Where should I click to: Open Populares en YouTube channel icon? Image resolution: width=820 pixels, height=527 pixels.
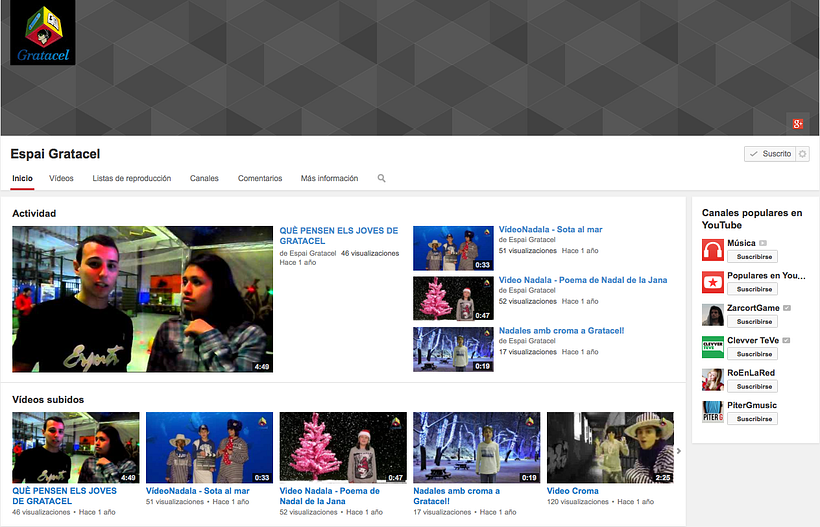(712, 282)
